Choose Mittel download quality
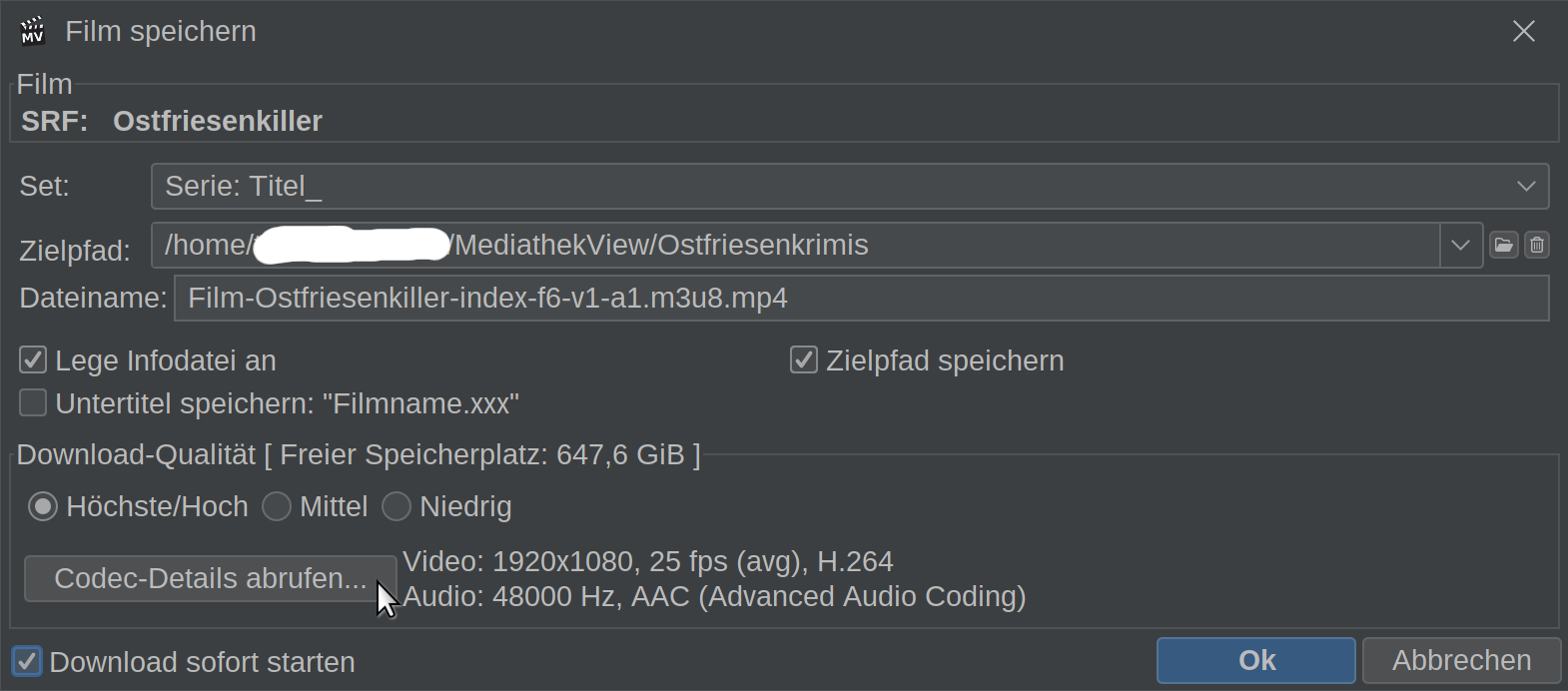The height and width of the screenshot is (691, 1568). [277, 507]
